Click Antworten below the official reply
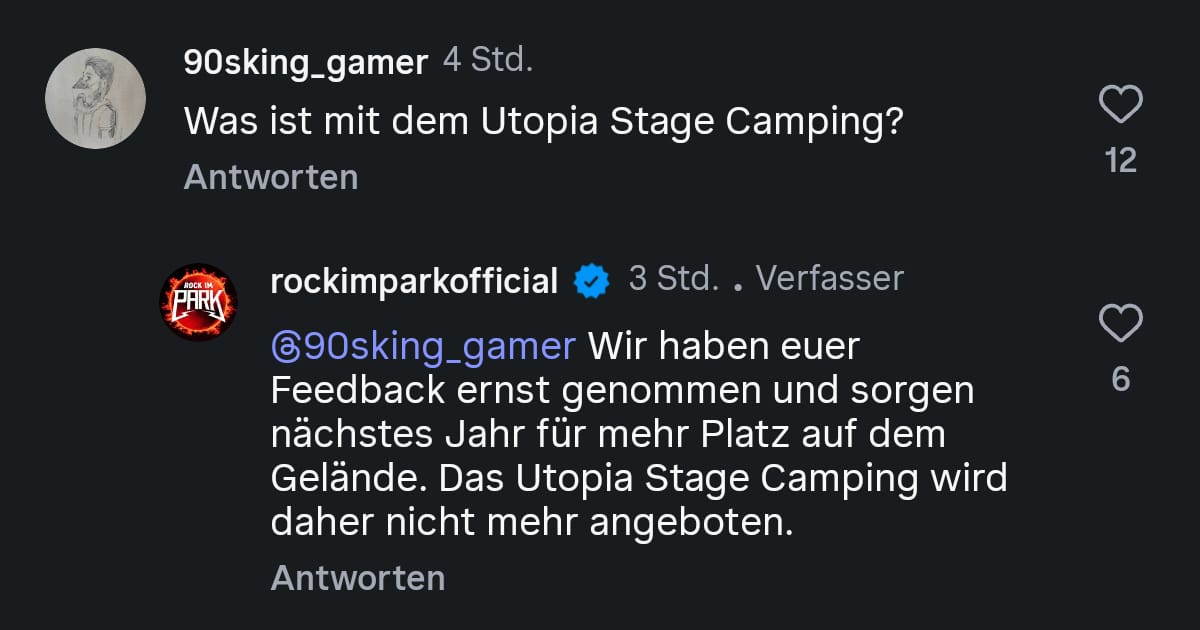This screenshot has height=630, width=1200. [357, 578]
